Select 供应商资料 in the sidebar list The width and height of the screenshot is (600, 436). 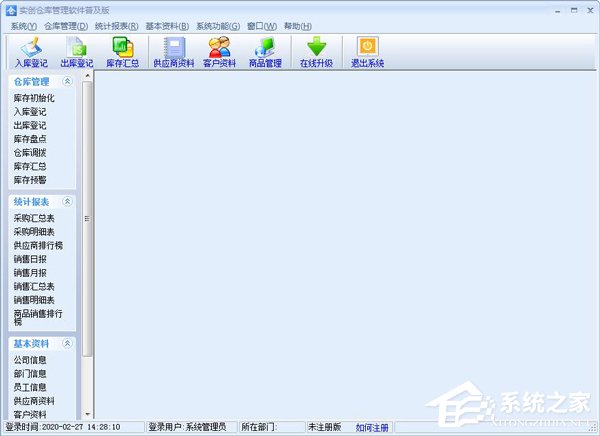click(34, 401)
